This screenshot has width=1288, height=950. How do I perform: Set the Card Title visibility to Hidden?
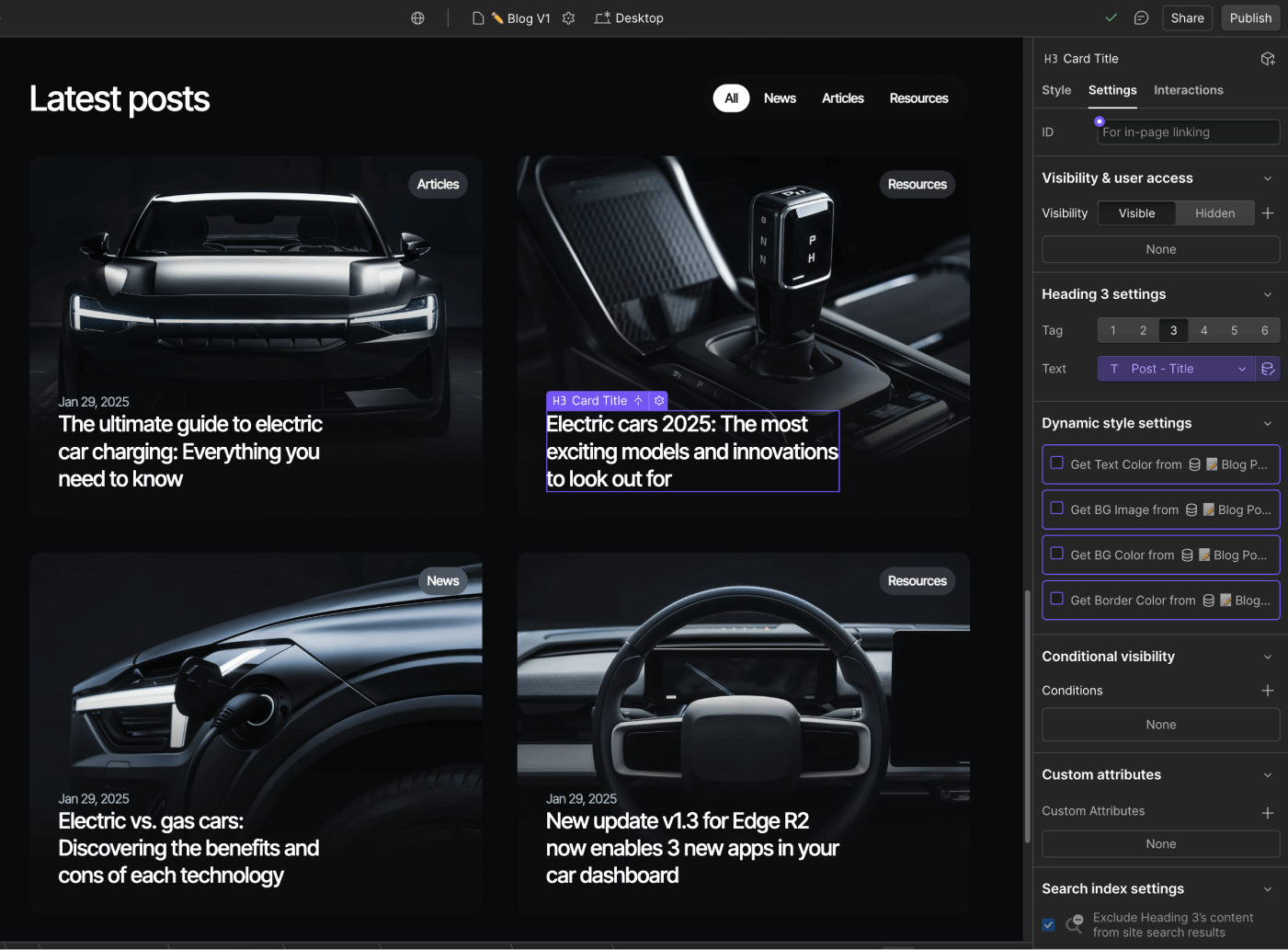pyautogui.click(x=1214, y=212)
